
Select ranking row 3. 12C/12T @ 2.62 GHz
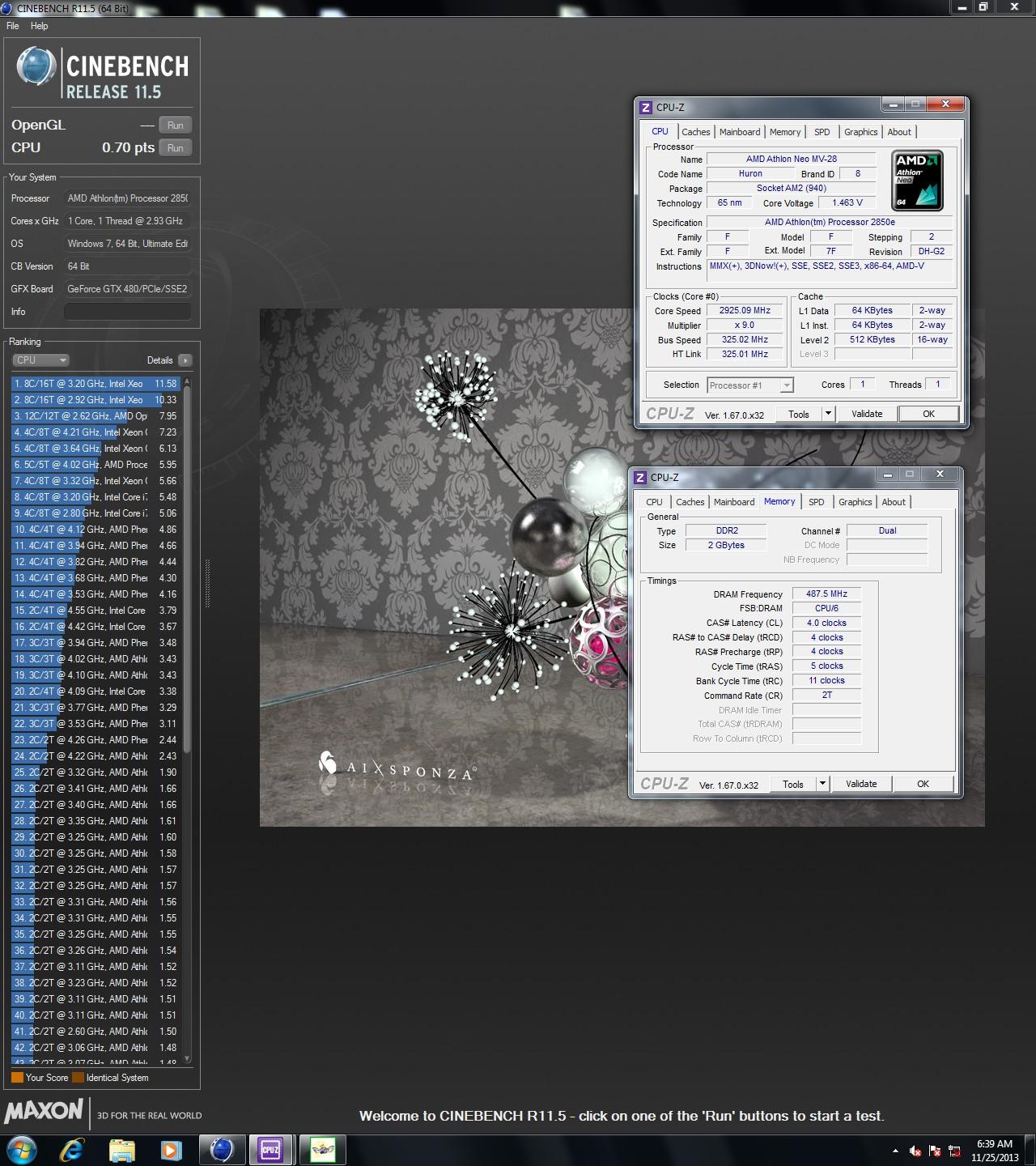point(96,416)
